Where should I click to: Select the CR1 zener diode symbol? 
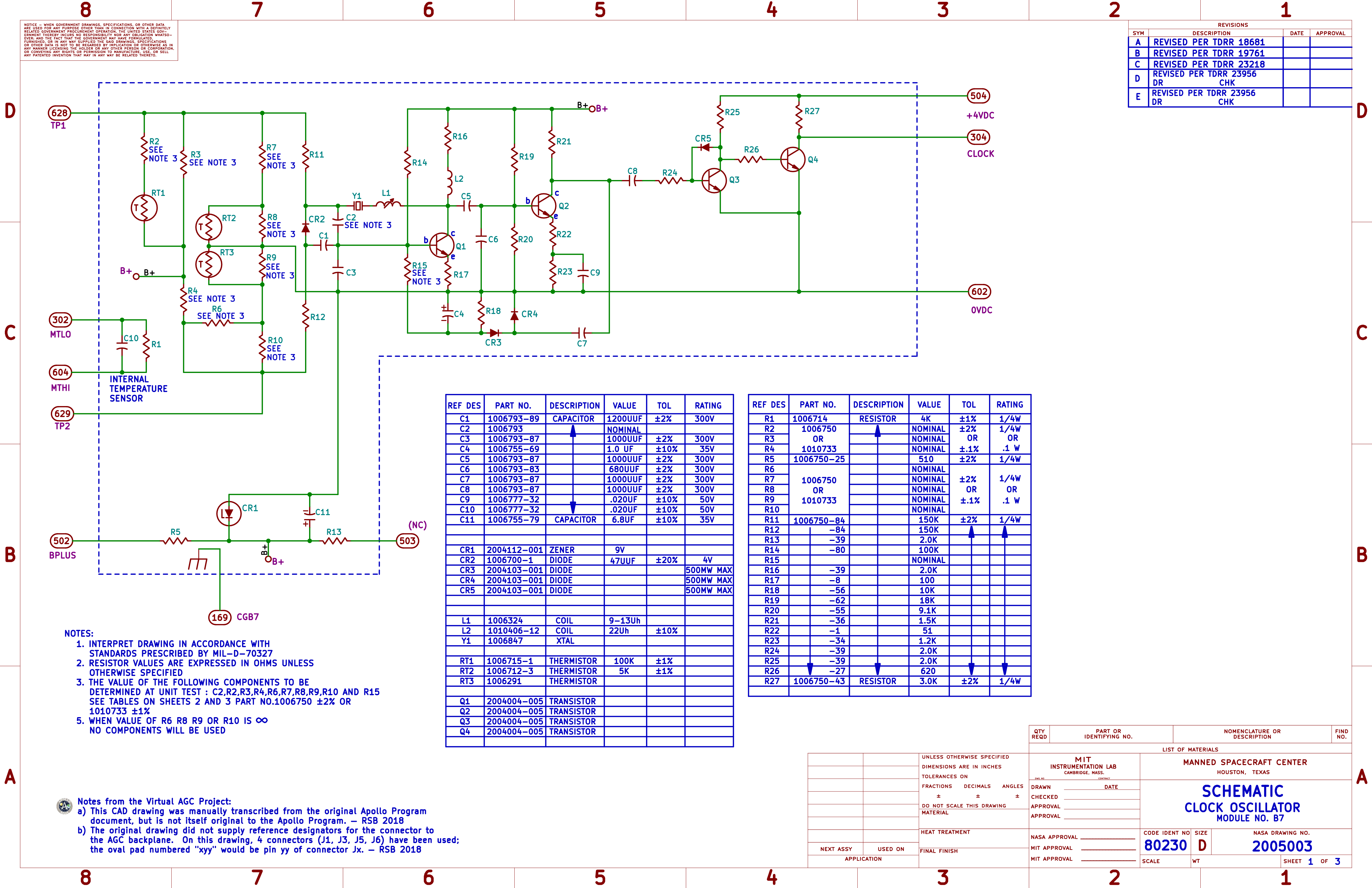pyautogui.click(x=228, y=513)
